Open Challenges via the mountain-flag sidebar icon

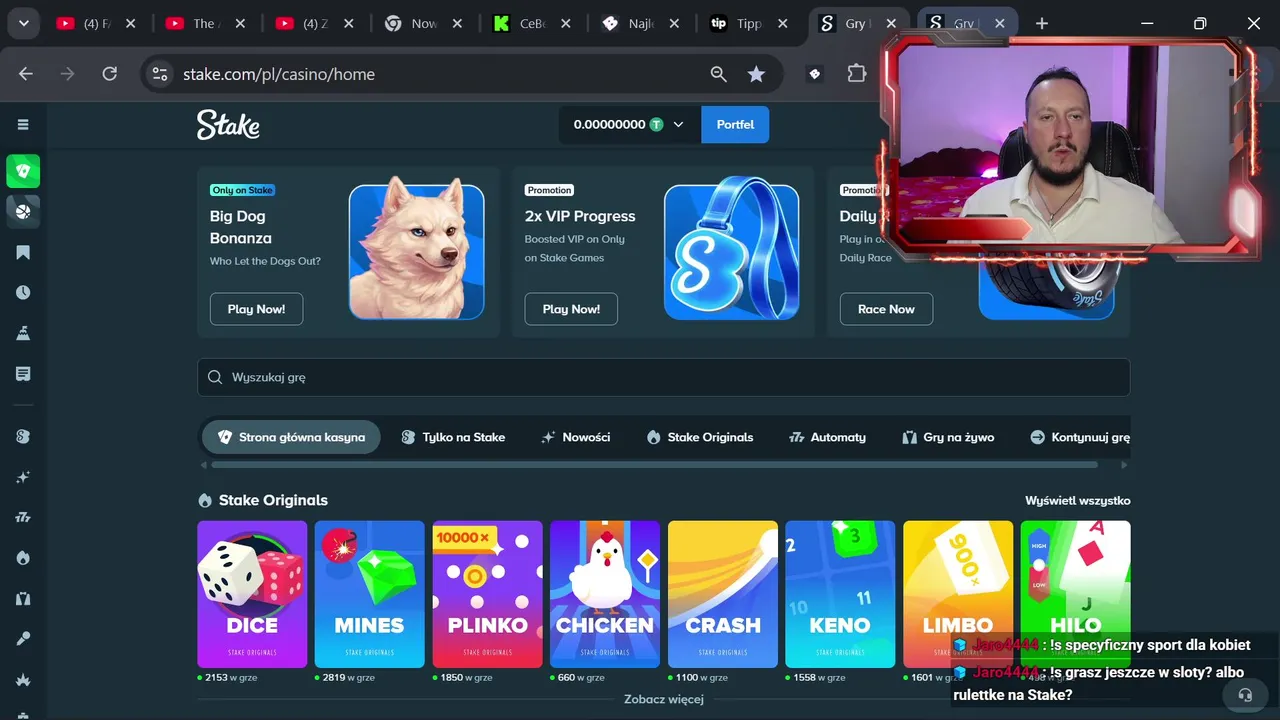pos(23,333)
